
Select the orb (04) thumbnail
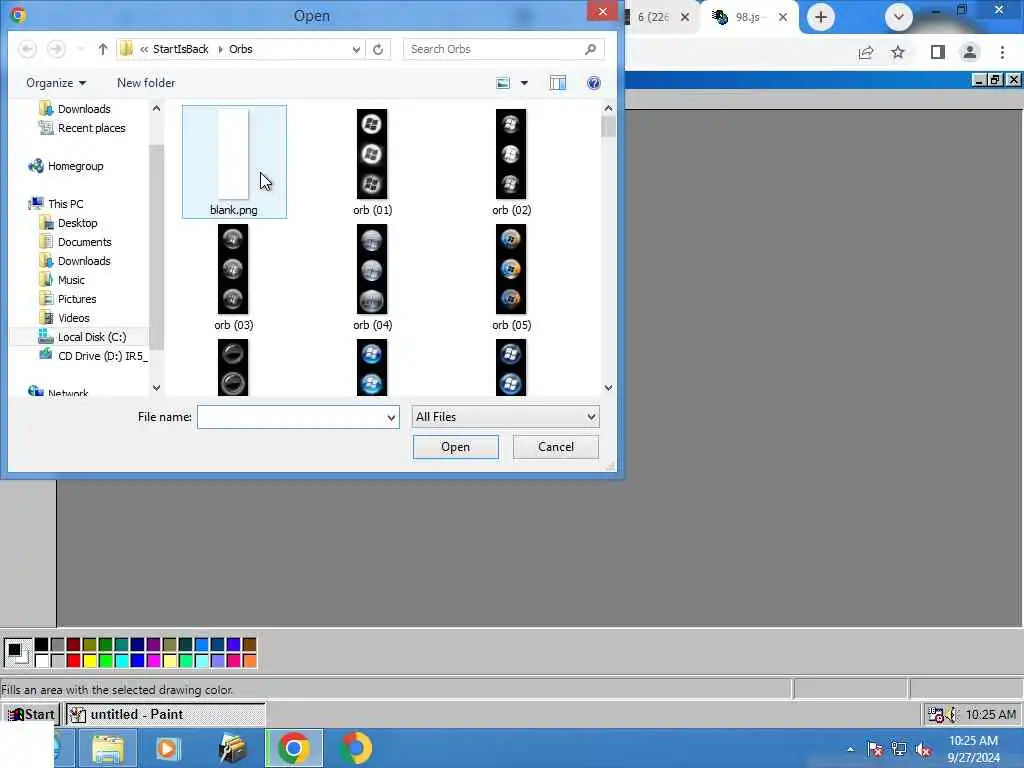(372, 269)
